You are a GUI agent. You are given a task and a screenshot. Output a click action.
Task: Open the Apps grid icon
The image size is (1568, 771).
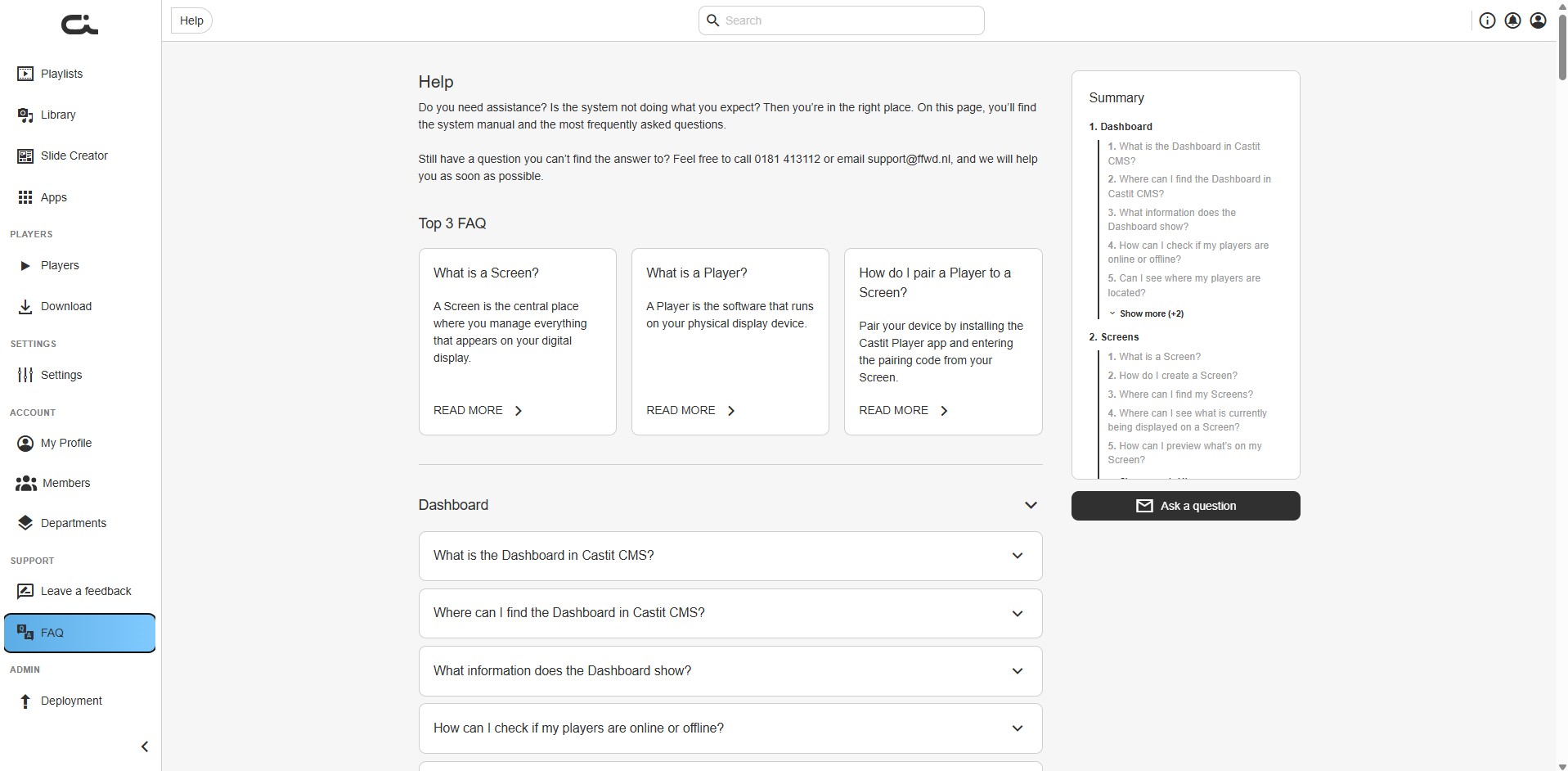coord(25,197)
